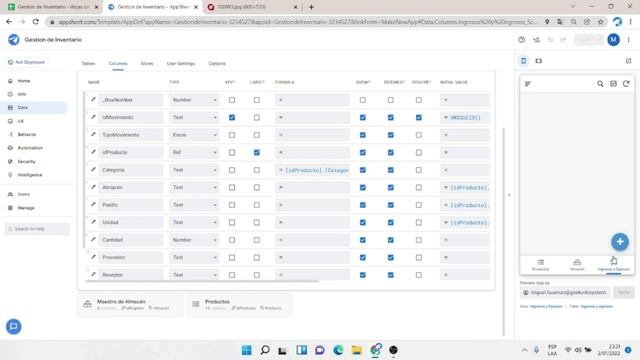The height and width of the screenshot is (360, 640).
Task: Click the Search for help field
Action: (37, 229)
